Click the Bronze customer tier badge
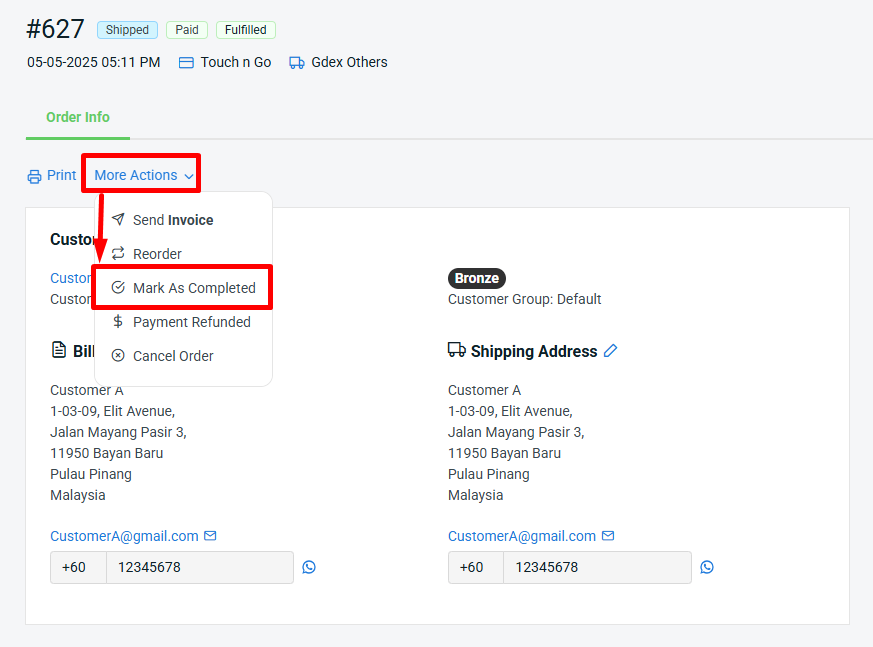The width and height of the screenshot is (873, 647). 476,278
